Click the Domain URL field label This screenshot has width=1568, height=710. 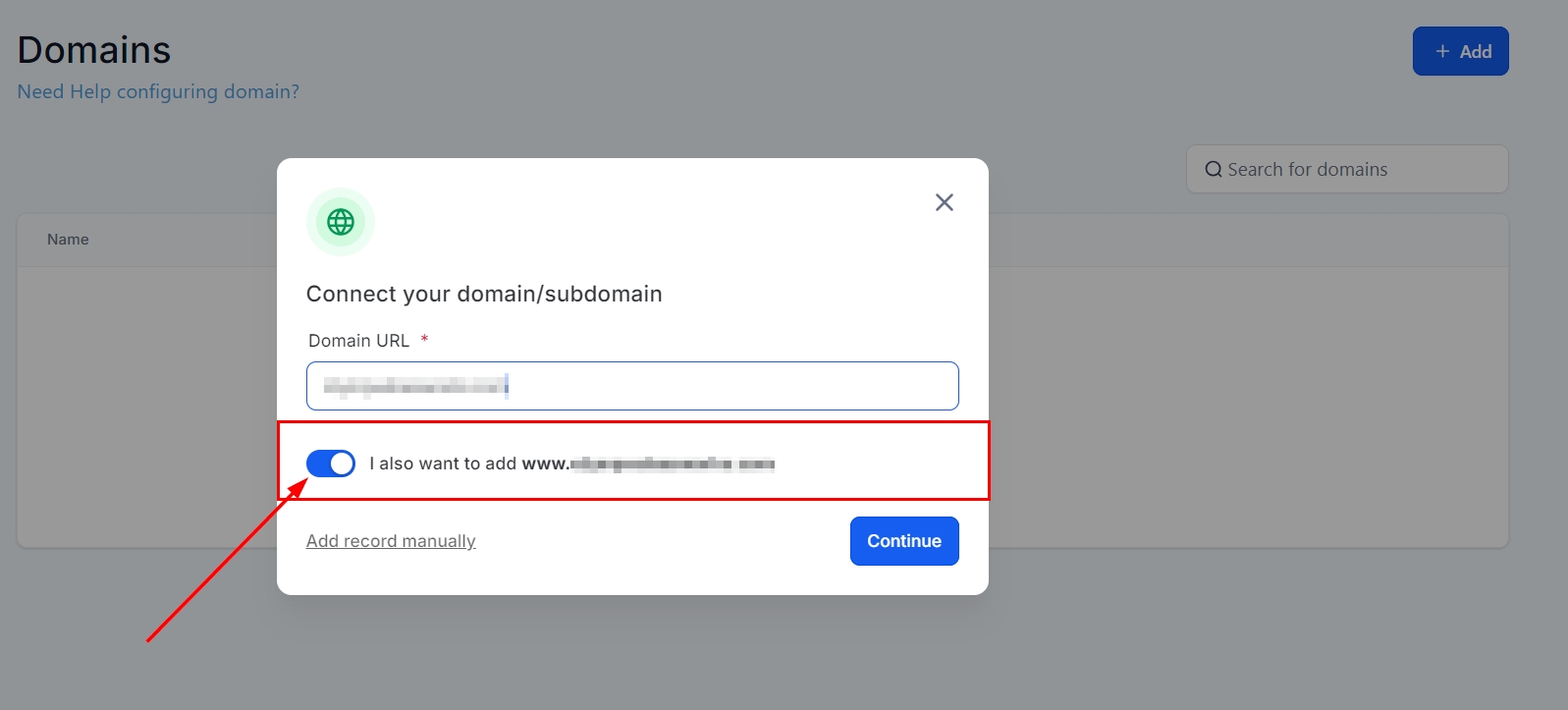(x=358, y=341)
